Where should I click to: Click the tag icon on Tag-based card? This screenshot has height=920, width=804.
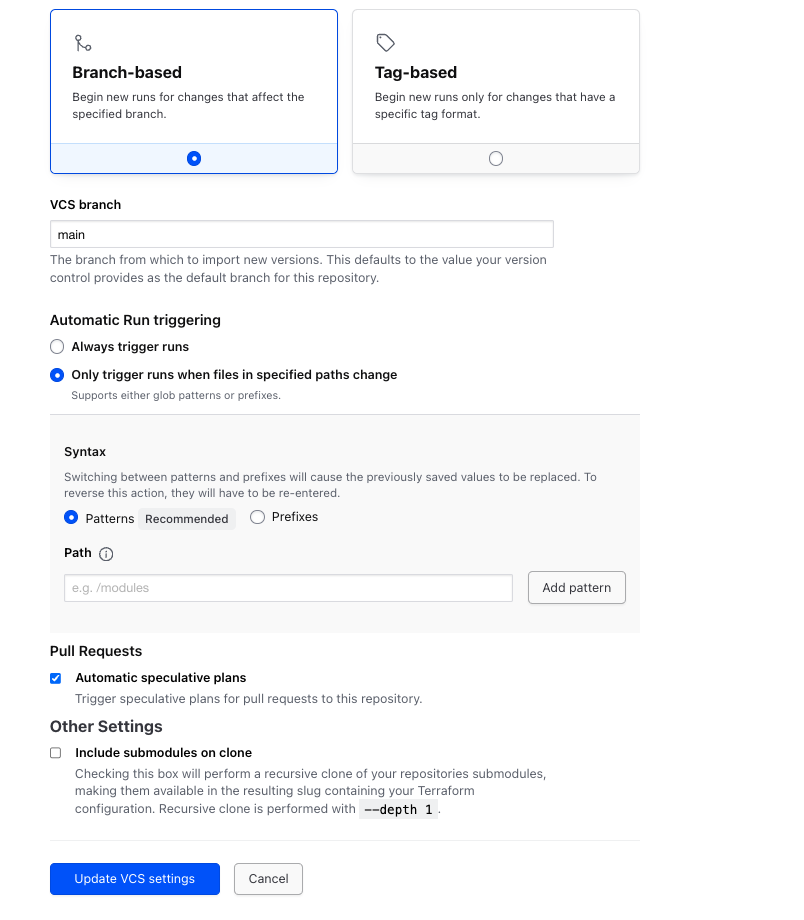385,42
